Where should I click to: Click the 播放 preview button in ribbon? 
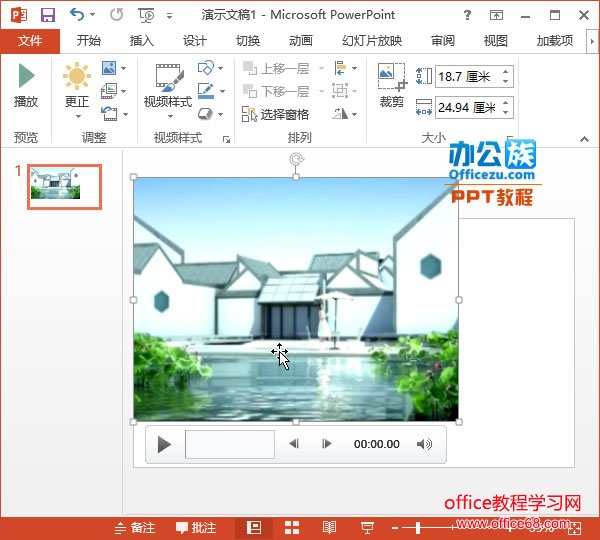[x=26, y=86]
